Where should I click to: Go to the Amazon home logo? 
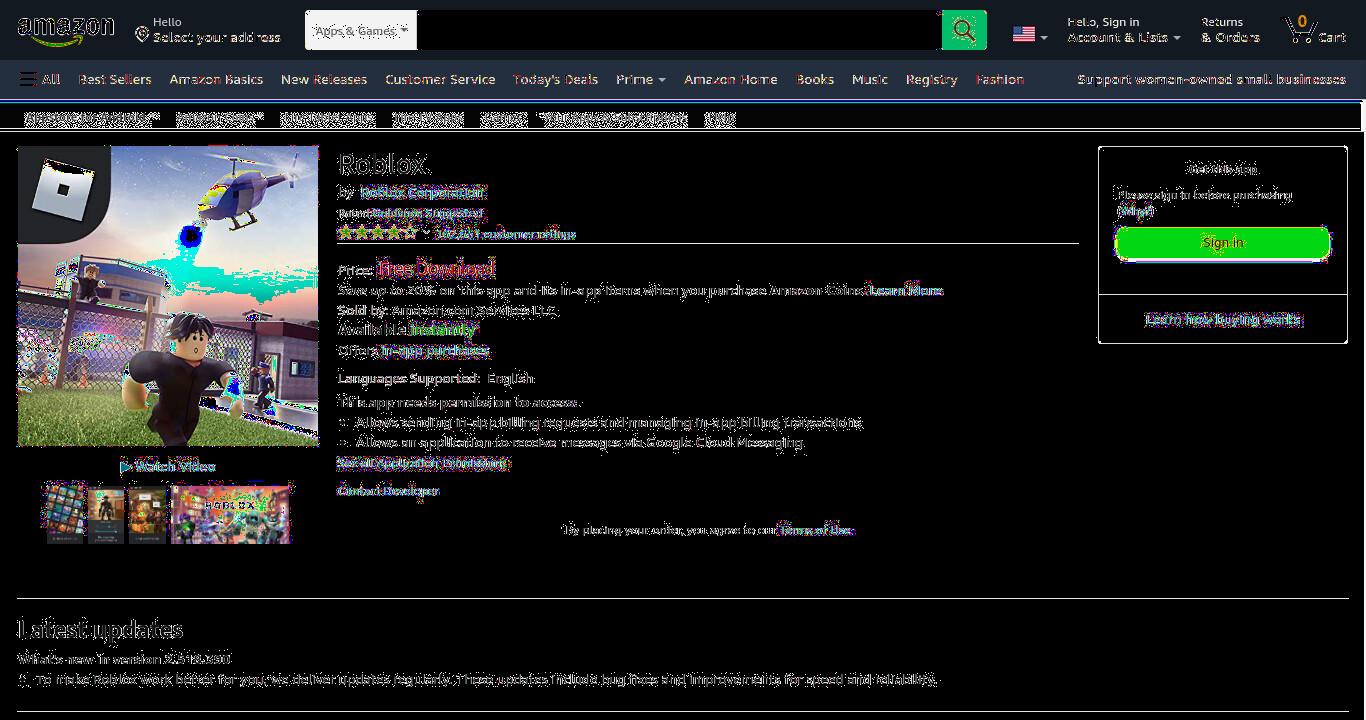pos(66,30)
